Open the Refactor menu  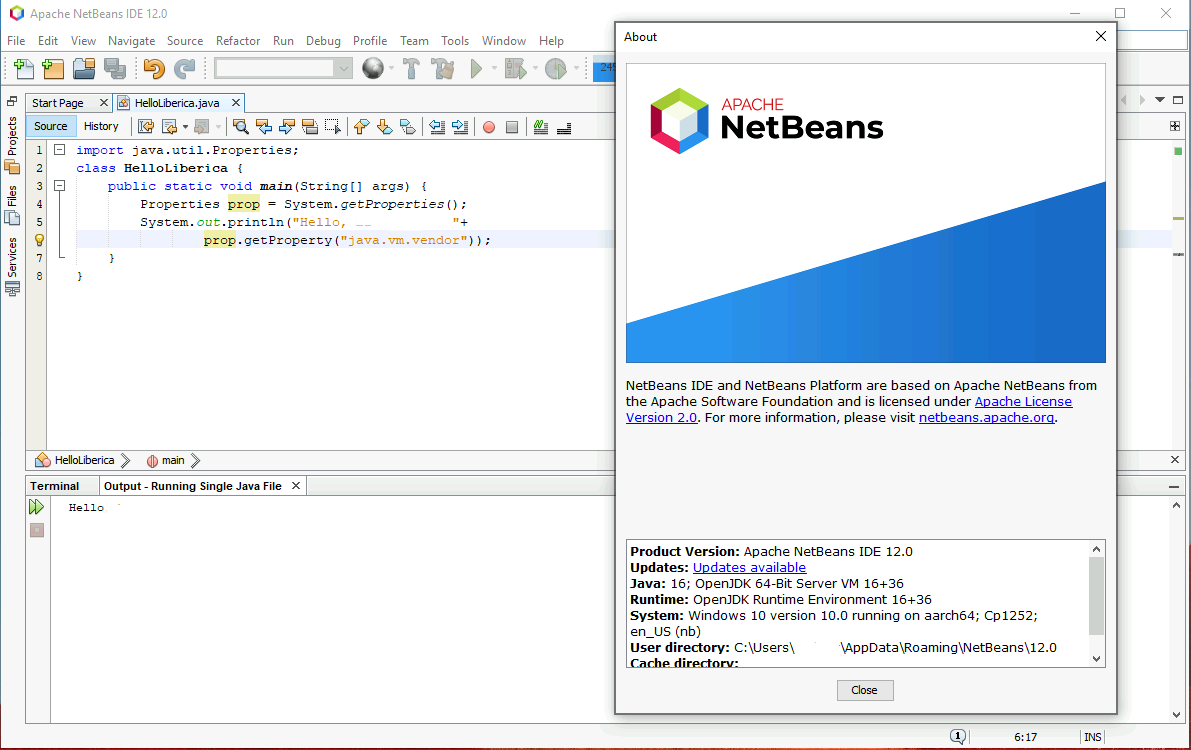[x=237, y=41]
